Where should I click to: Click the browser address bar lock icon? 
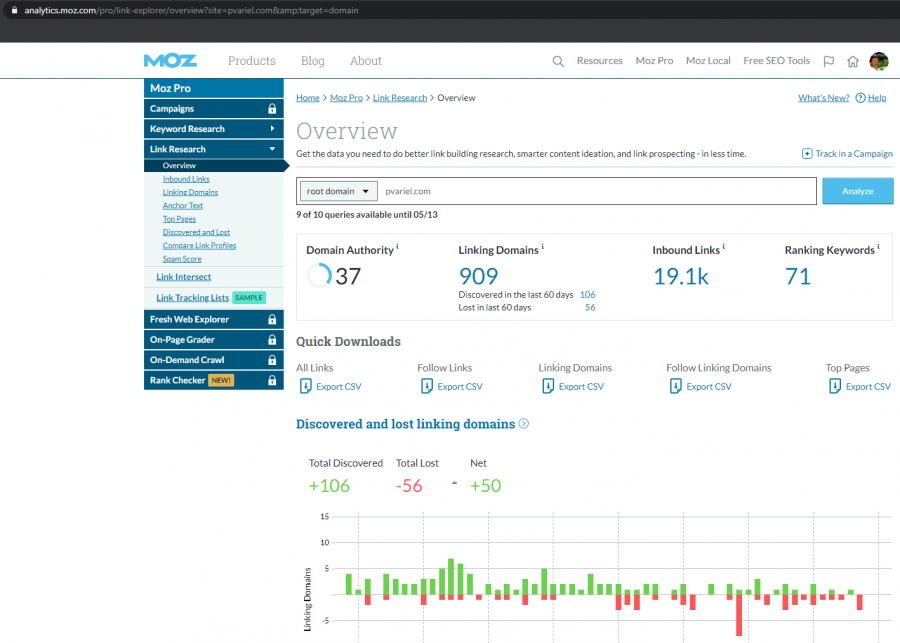(x=14, y=10)
